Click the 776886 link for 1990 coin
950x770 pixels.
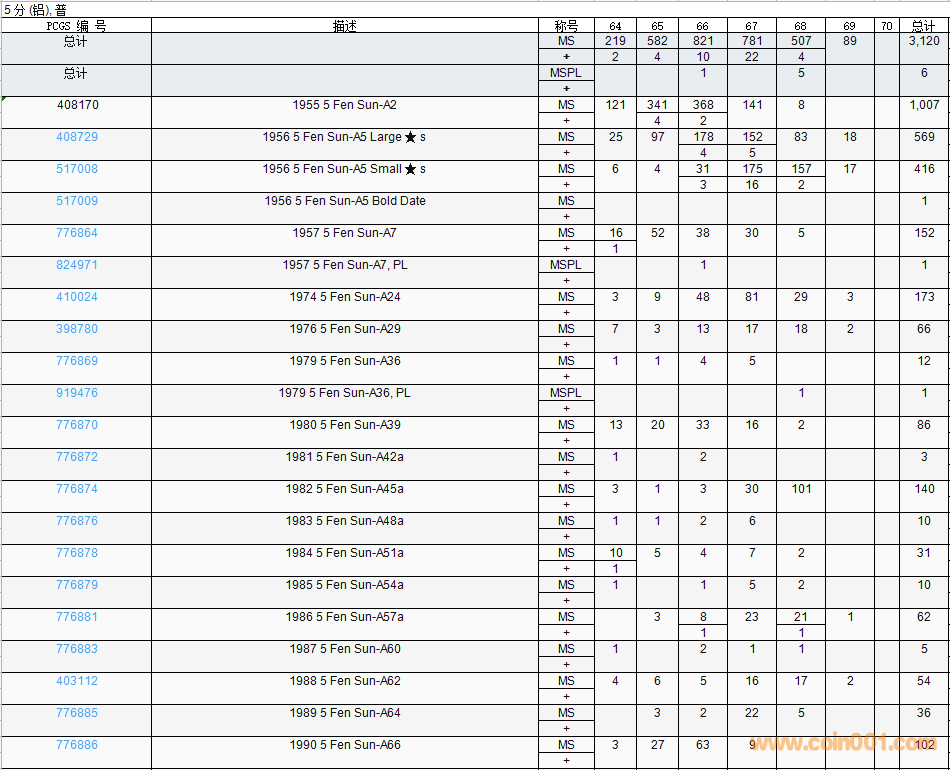(x=77, y=745)
